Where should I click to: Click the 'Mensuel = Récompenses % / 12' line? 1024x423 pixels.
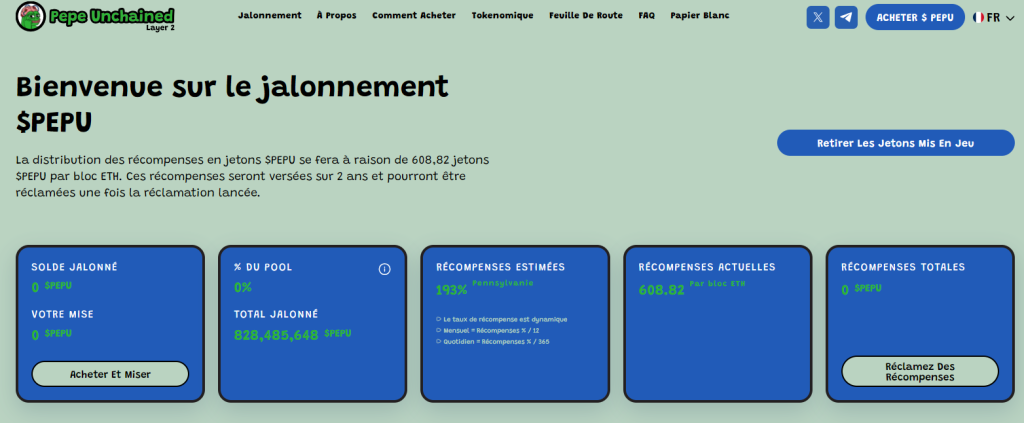click(x=491, y=330)
